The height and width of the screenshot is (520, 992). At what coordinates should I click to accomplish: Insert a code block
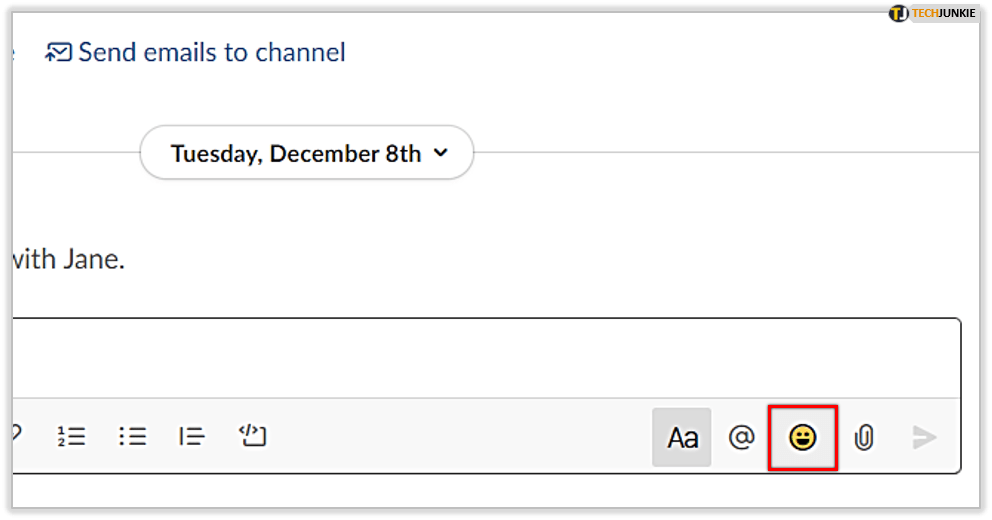pyautogui.click(x=252, y=435)
